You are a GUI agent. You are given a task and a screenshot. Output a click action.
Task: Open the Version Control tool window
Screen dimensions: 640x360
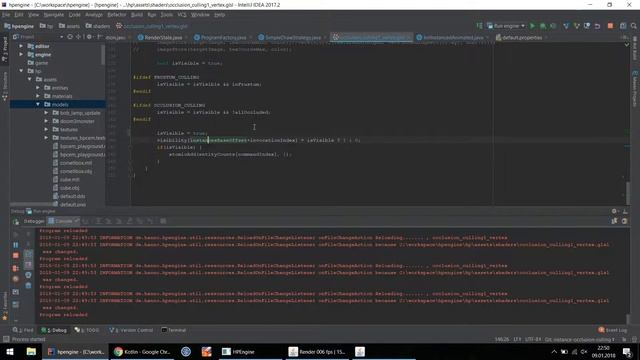tap(131, 330)
